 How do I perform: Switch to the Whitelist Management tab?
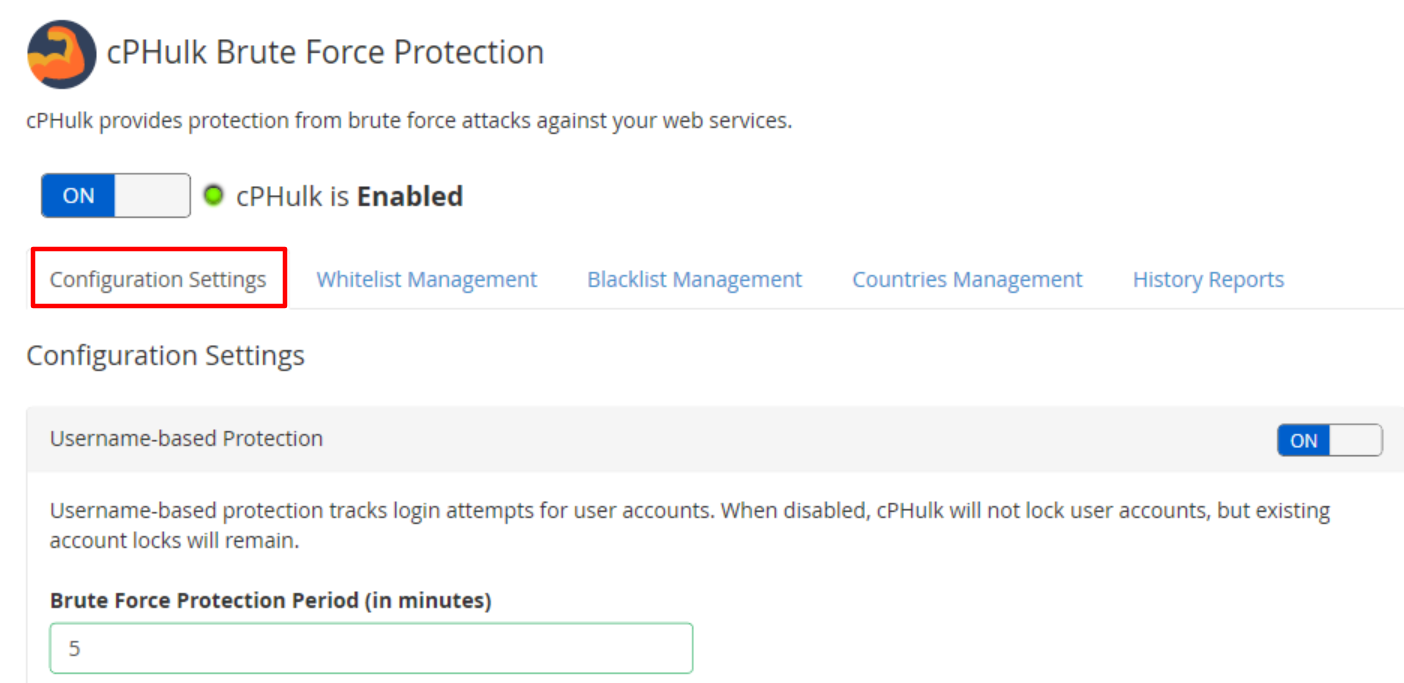pos(427,279)
